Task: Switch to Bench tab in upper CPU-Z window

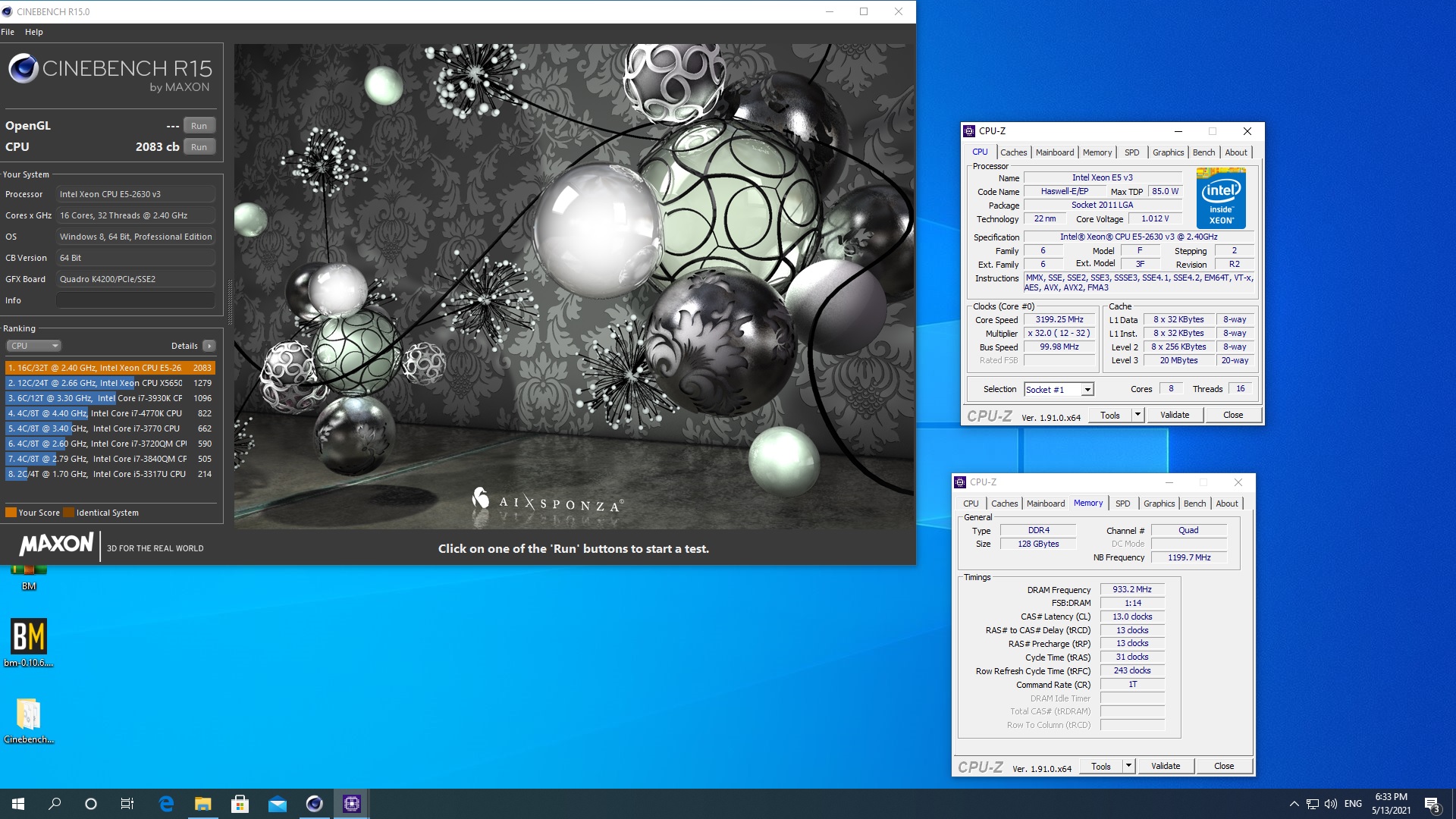Action: [x=1203, y=152]
